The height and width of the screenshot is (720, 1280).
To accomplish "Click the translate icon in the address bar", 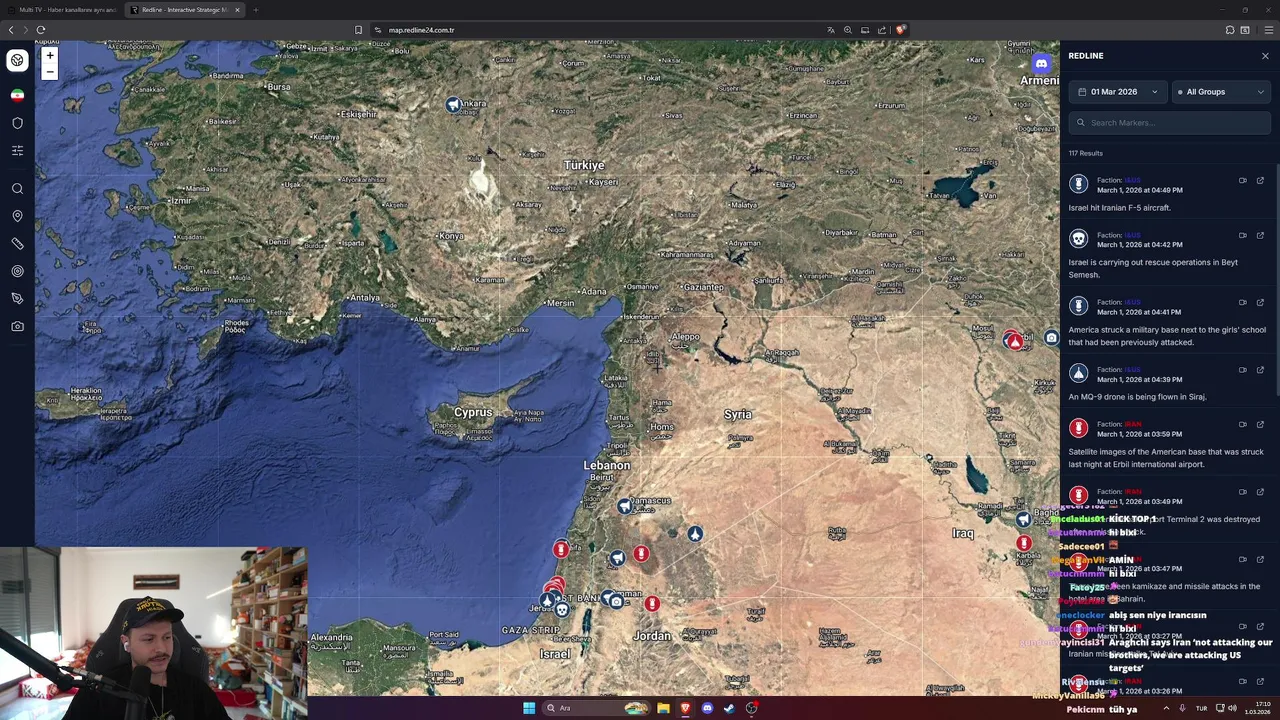I will point(831,30).
